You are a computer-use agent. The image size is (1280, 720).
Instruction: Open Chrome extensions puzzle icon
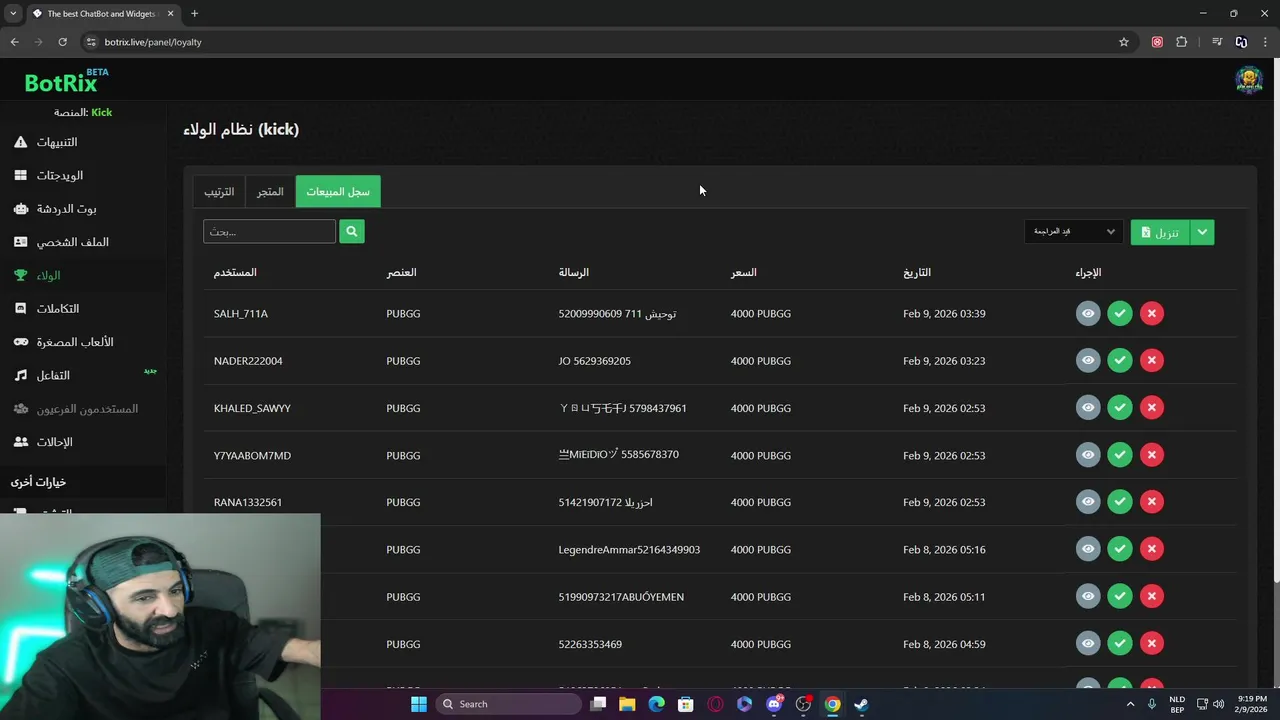click(x=1182, y=42)
